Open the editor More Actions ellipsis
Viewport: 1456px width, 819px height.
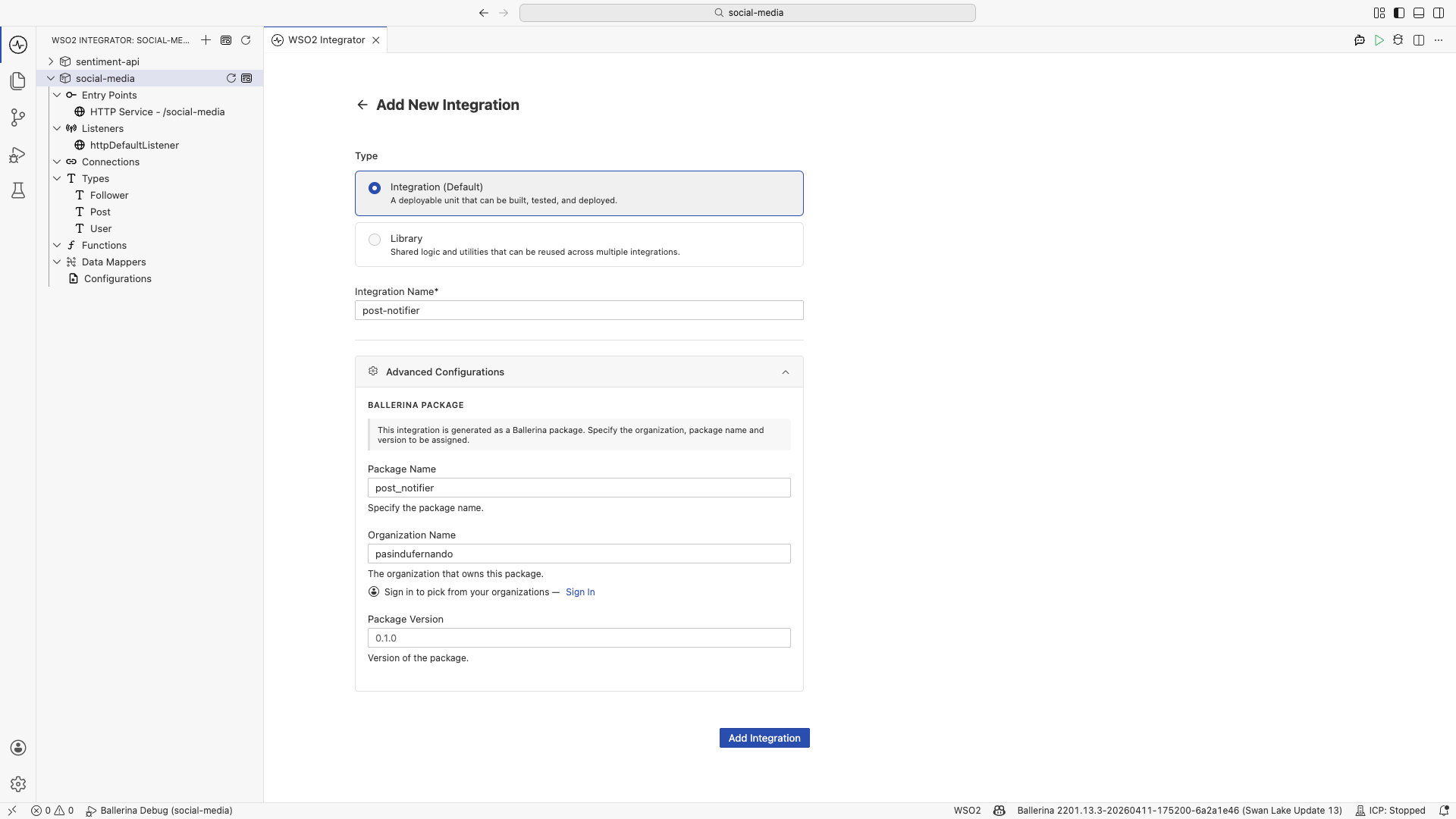coord(1439,40)
